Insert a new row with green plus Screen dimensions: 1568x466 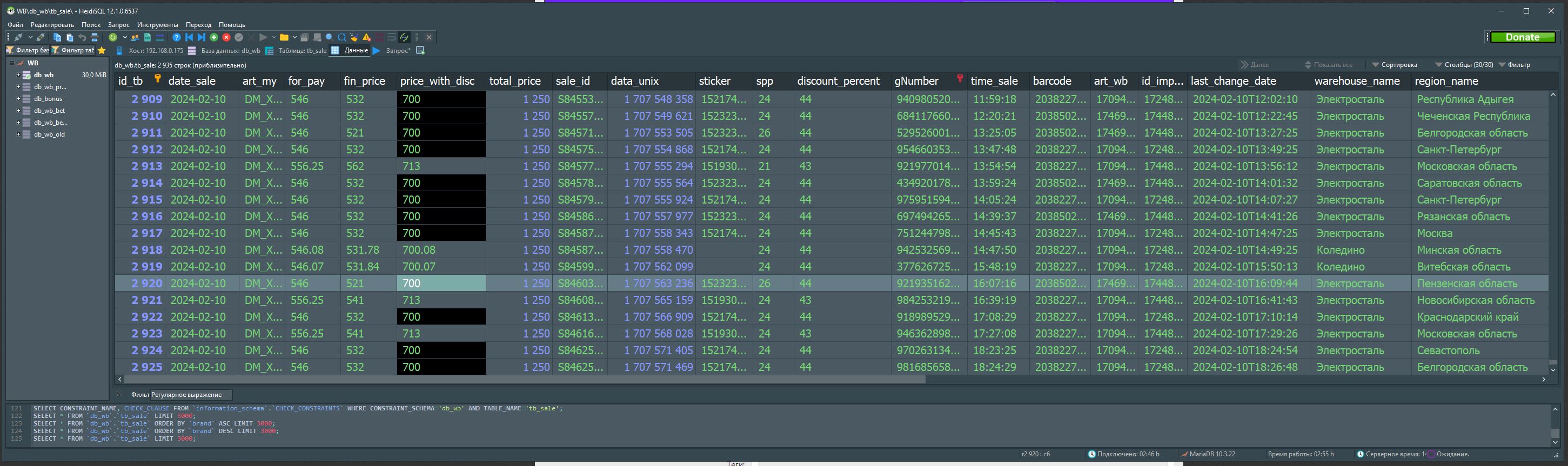213,37
